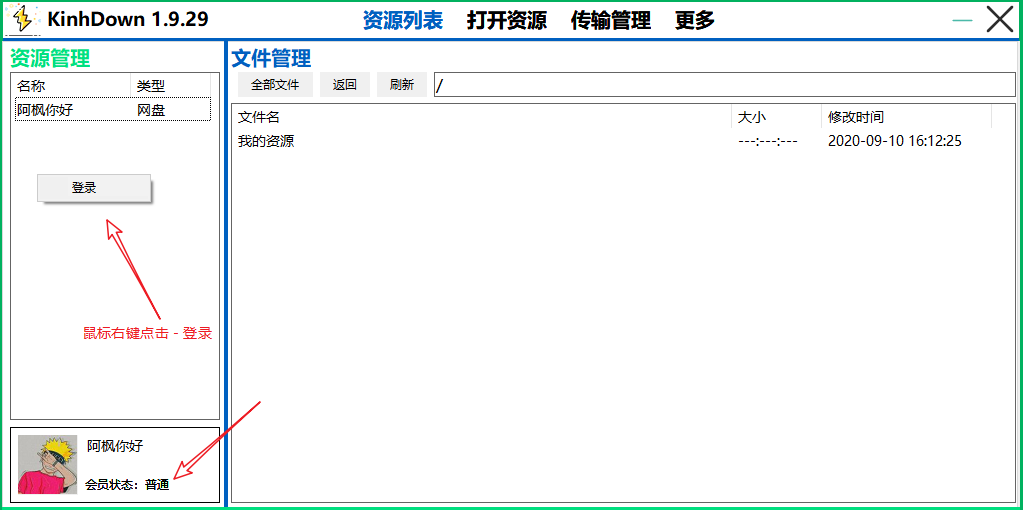Open the 打开资源 tab
The image size is (1023, 510).
507,20
